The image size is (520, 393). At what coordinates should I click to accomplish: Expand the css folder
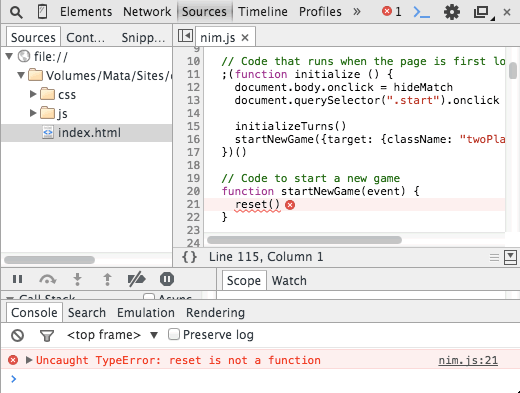pyautogui.click(x=33, y=94)
